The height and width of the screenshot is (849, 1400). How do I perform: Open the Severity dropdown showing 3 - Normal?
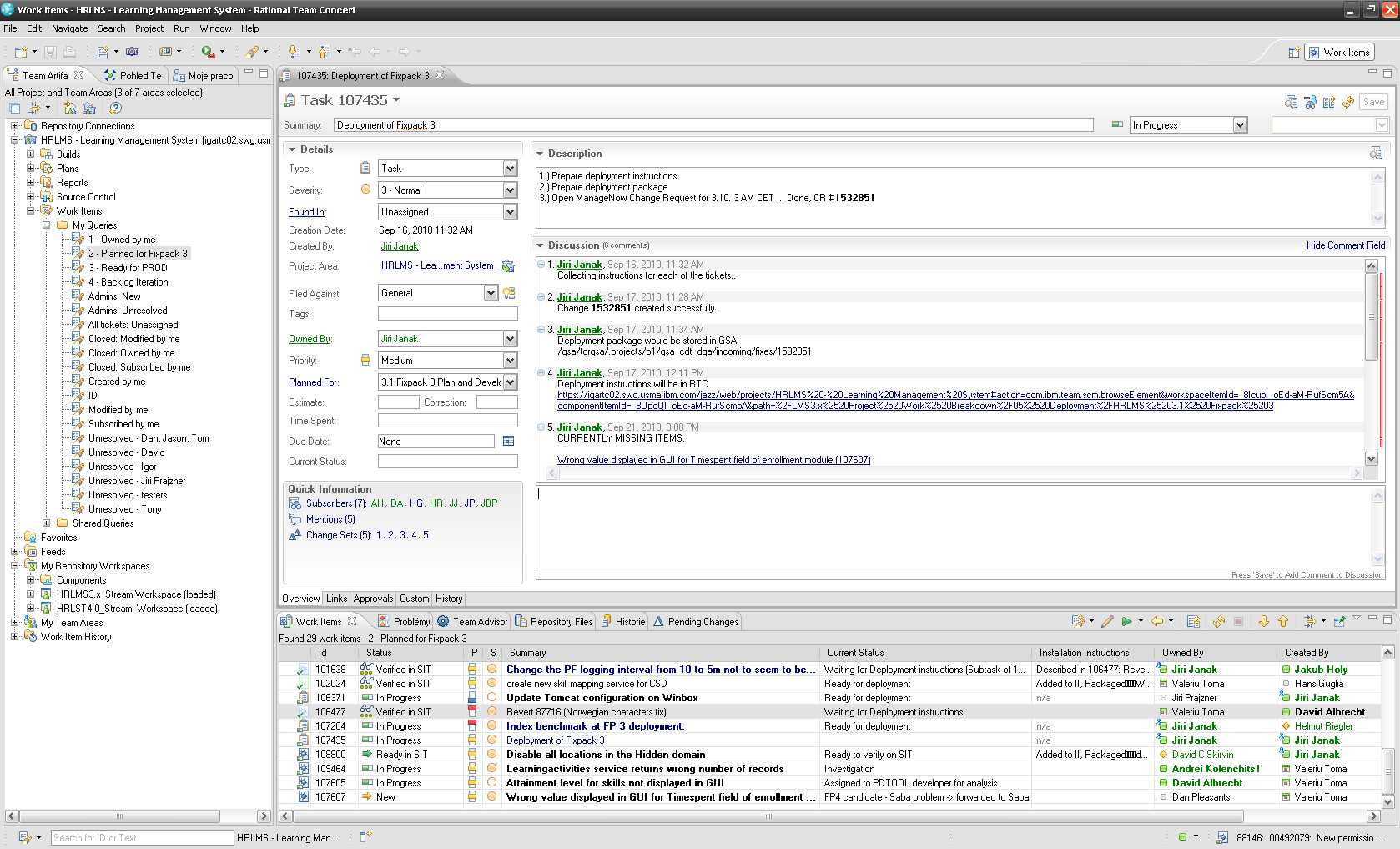click(x=510, y=190)
